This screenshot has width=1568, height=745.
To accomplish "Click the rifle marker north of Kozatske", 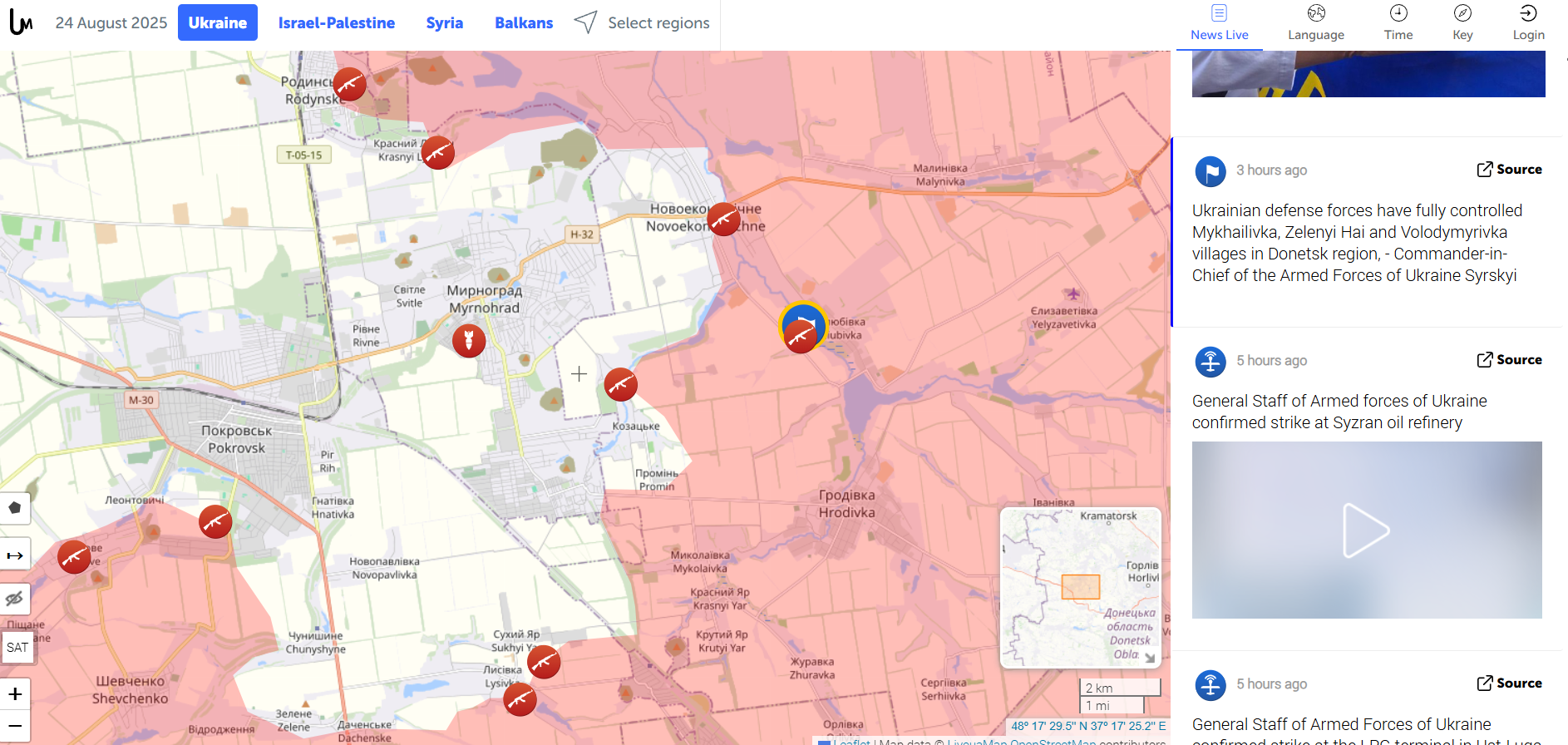I will (620, 384).
